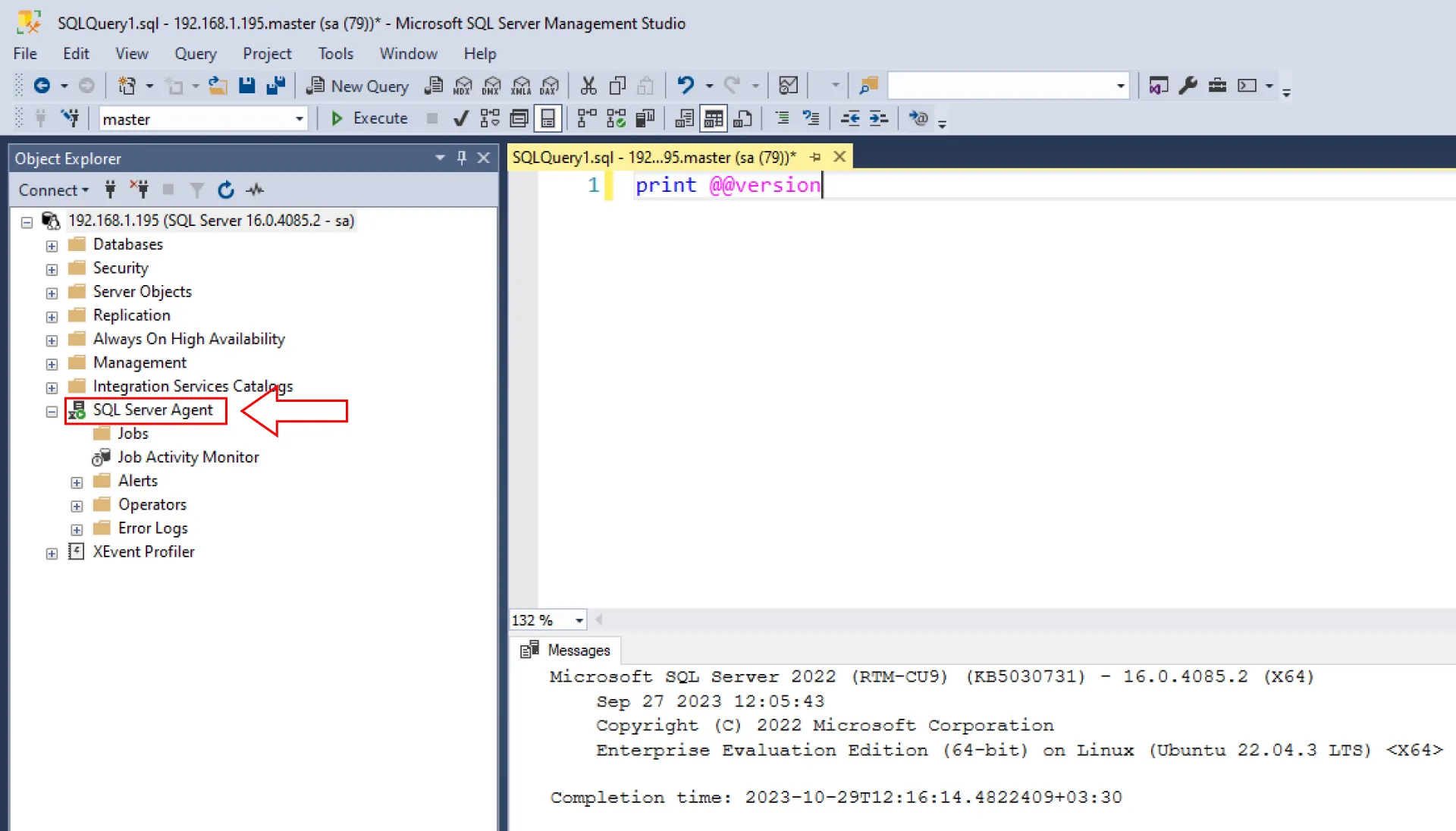1456x831 pixels.
Task: Collapse the SQL Server Agent node
Action: [x=52, y=412]
